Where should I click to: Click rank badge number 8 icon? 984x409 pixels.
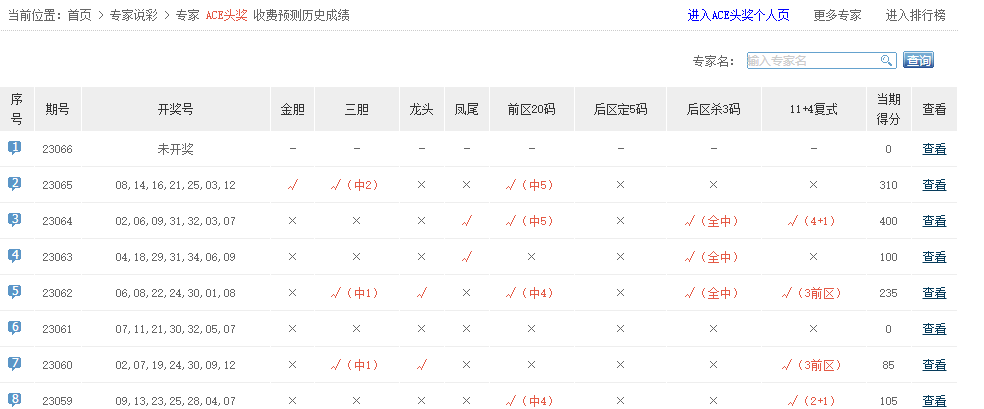point(15,400)
